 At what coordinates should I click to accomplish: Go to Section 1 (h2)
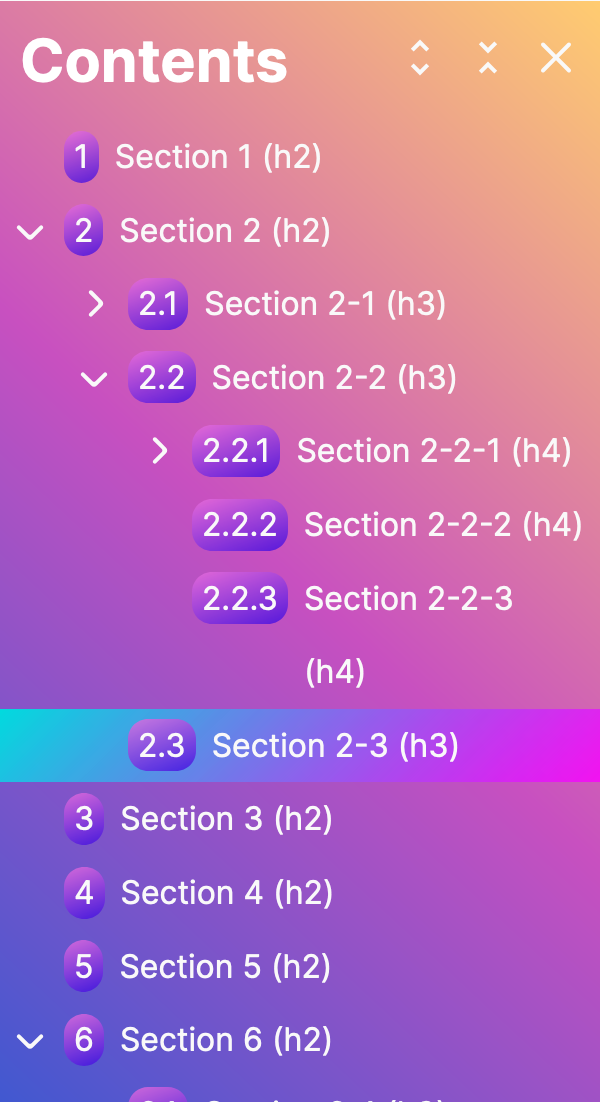218,158
